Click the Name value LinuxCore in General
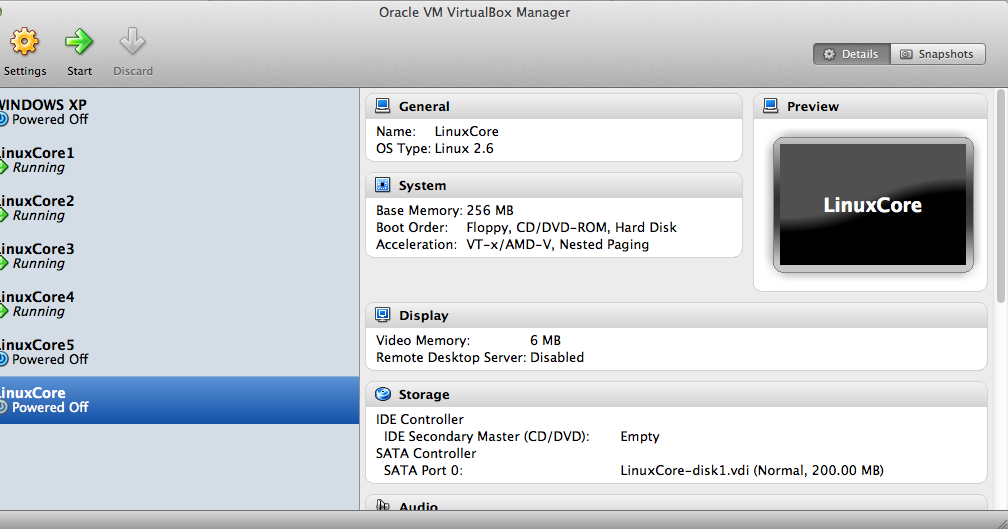The width and height of the screenshot is (1008, 529). 466,131
